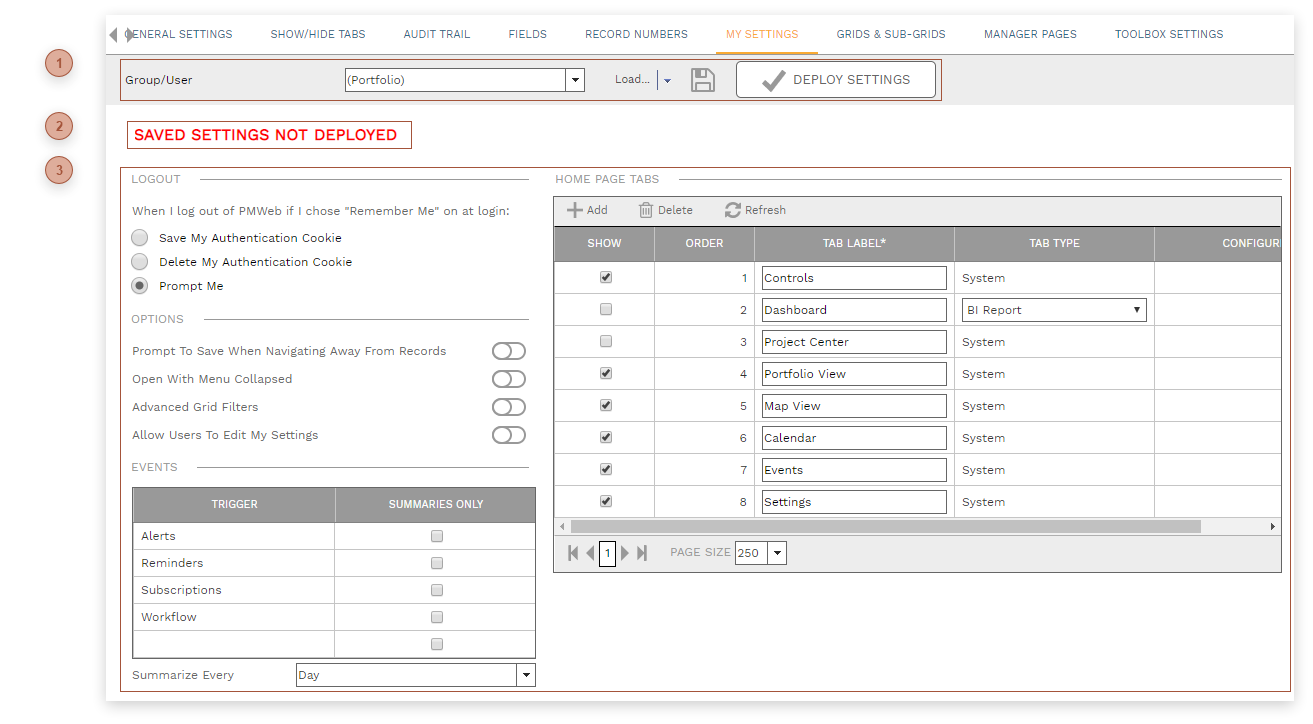Open the Group/User dropdown
The image size is (1313, 724).
point(575,80)
